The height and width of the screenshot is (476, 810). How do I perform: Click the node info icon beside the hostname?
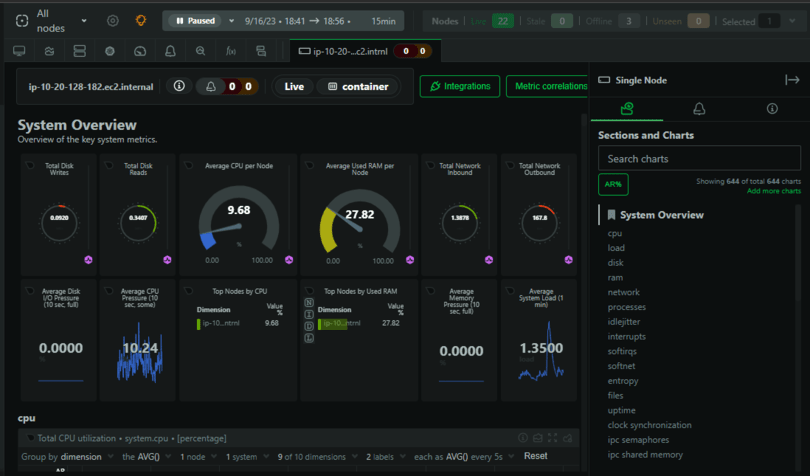(x=179, y=86)
